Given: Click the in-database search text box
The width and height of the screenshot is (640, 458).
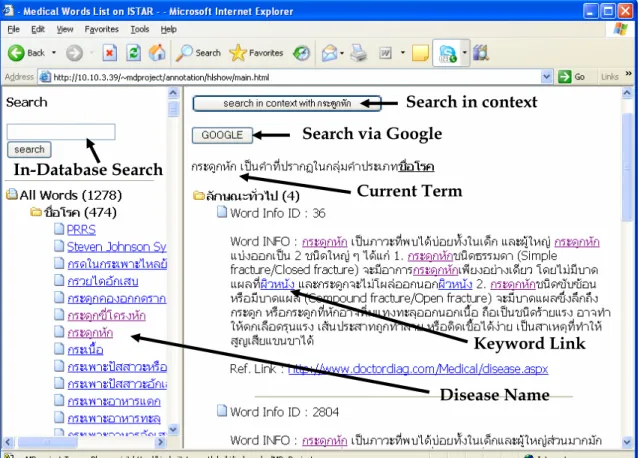Looking at the screenshot, I should [x=61, y=132].
